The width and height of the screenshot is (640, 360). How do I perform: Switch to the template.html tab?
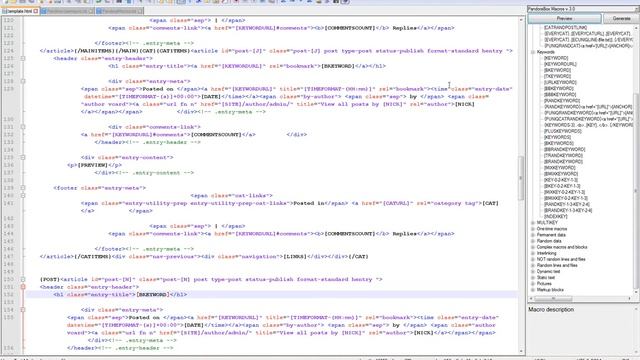[x=20, y=11]
